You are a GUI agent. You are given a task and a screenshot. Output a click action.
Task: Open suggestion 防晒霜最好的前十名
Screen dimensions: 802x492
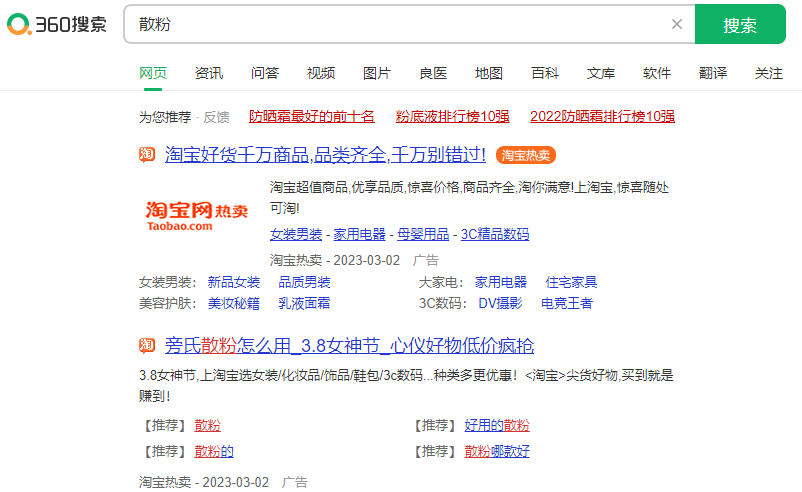click(x=311, y=117)
